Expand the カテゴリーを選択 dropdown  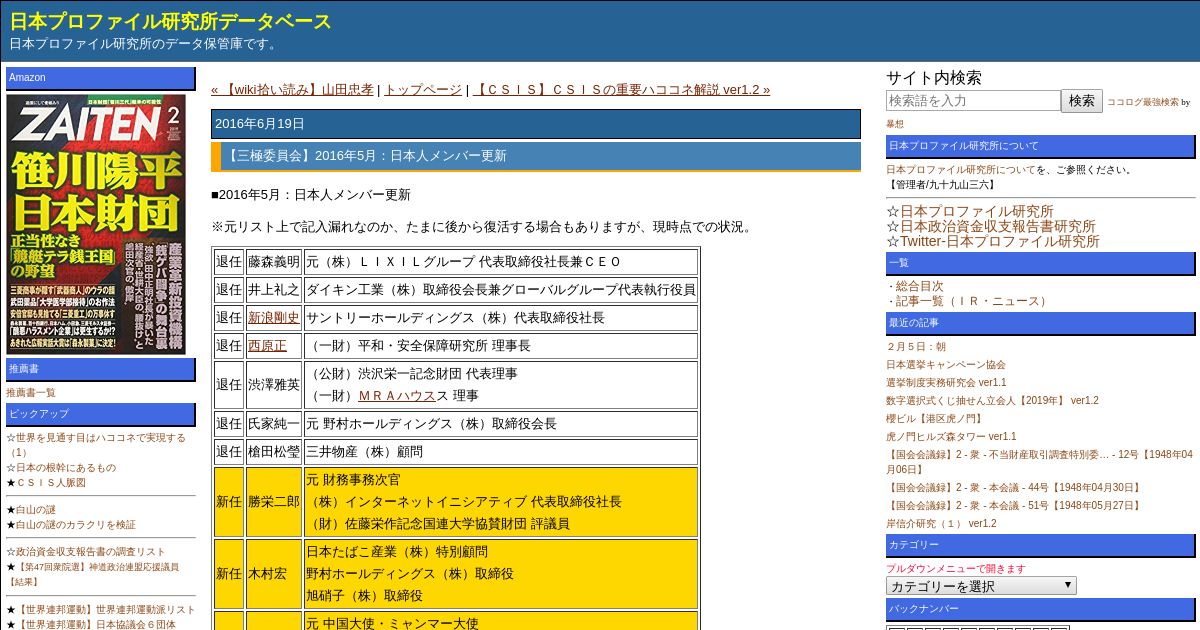[981, 586]
